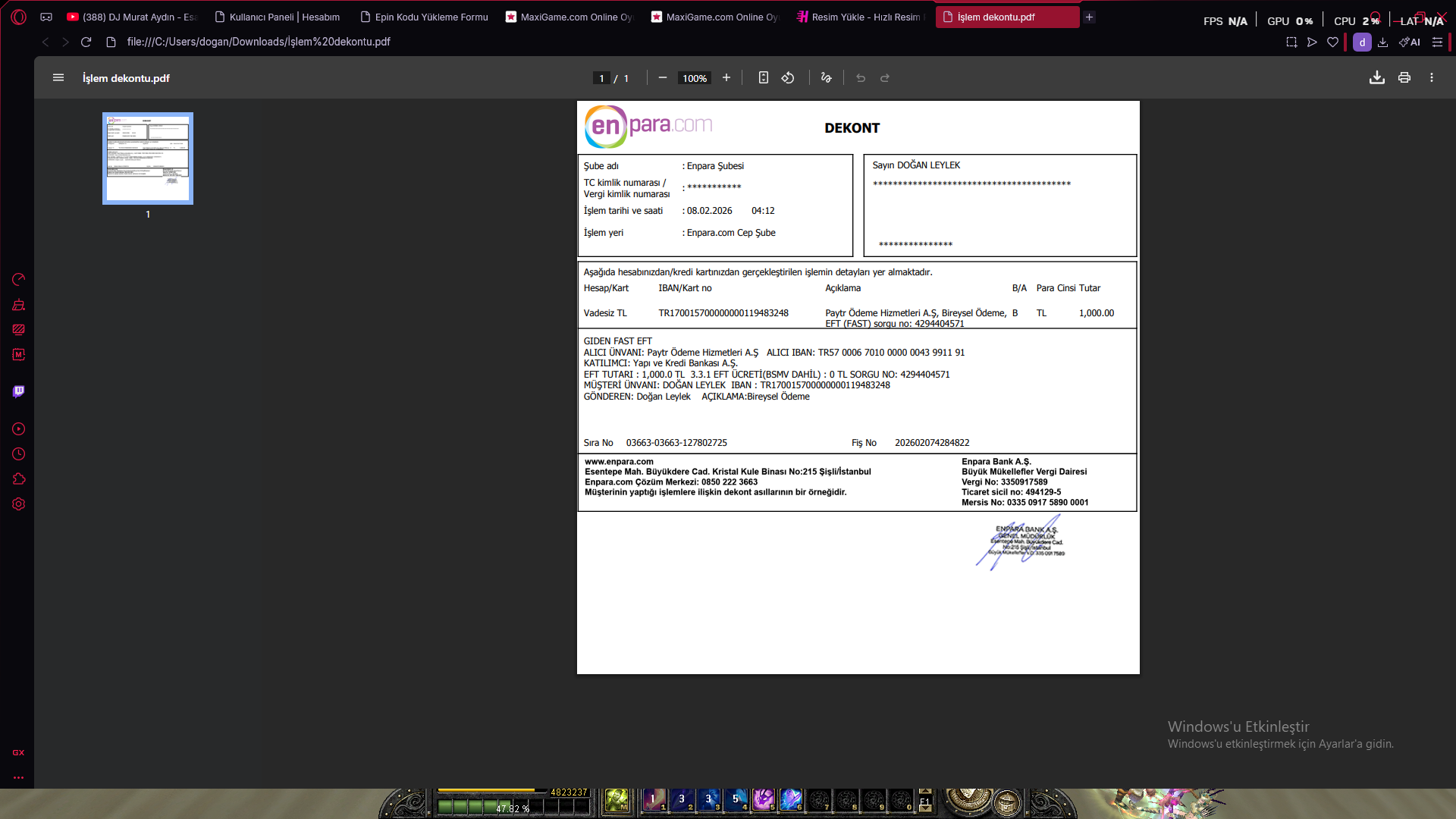Click www.enpara.com text in the footer
Screen dimensions: 1456x819
click(619, 462)
